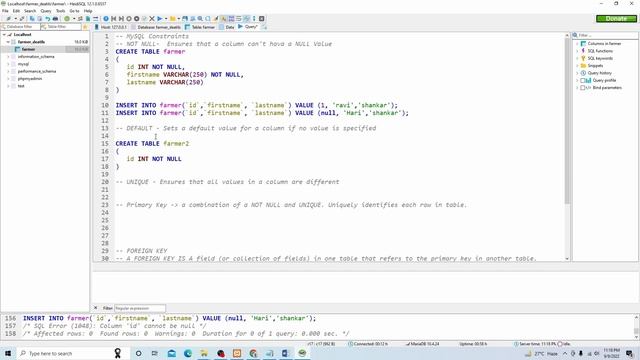This screenshot has height=360, width=640.
Task: Go to last row toolbar icon
Action: pyautogui.click(x=121, y=18)
